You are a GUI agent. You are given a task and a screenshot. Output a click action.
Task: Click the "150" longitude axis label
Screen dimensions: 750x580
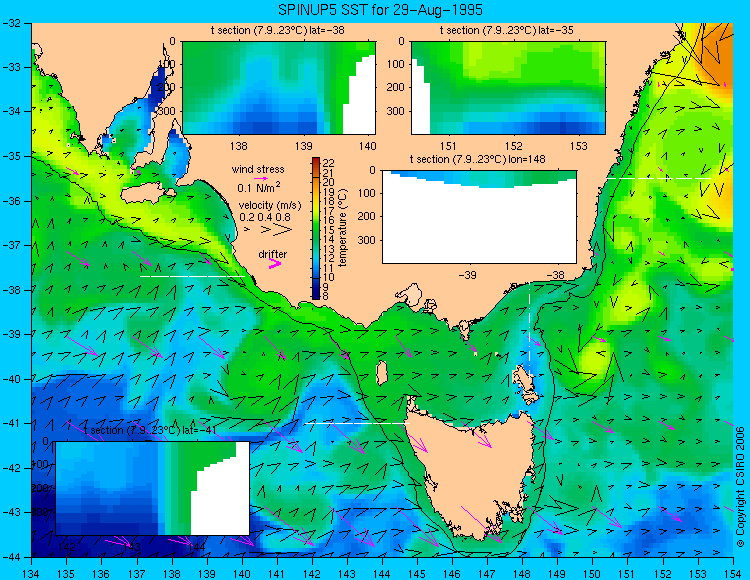pos(593,573)
